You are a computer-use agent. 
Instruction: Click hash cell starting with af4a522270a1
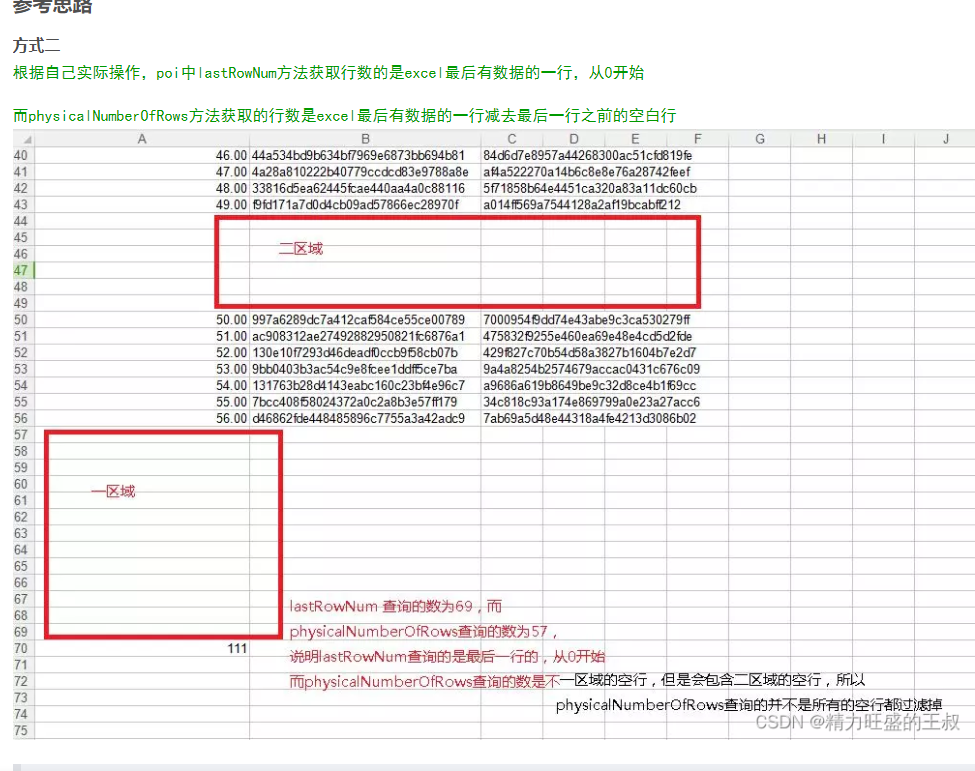586,172
